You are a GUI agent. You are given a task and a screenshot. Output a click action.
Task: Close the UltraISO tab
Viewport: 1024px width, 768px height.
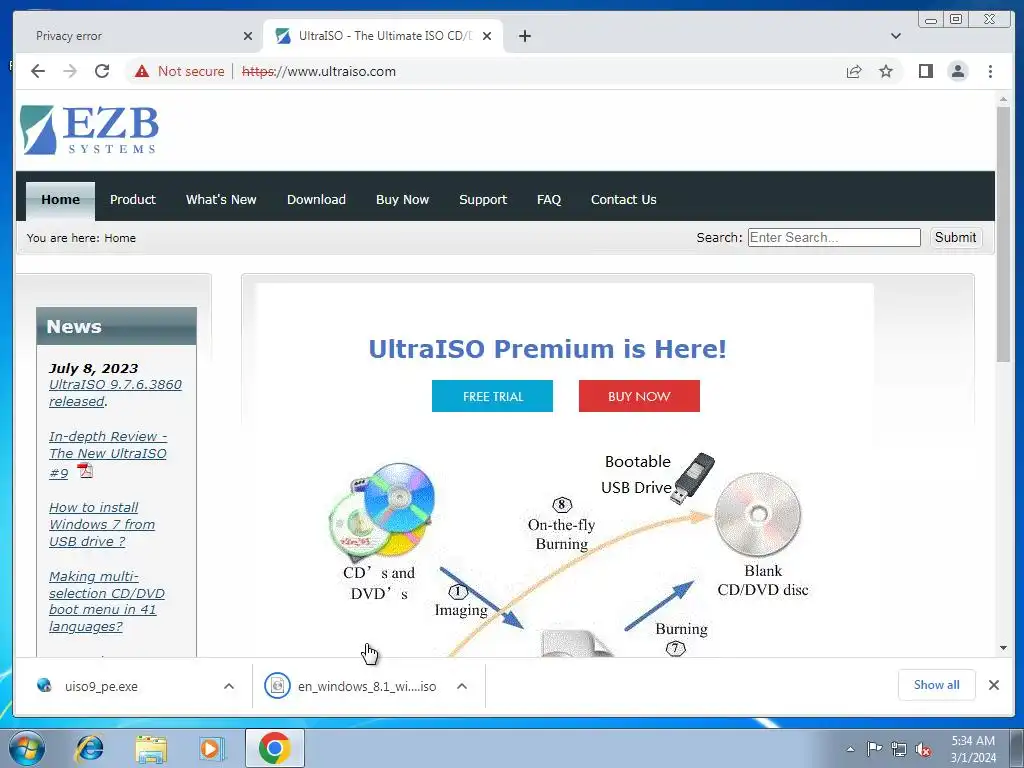click(x=487, y=36)
